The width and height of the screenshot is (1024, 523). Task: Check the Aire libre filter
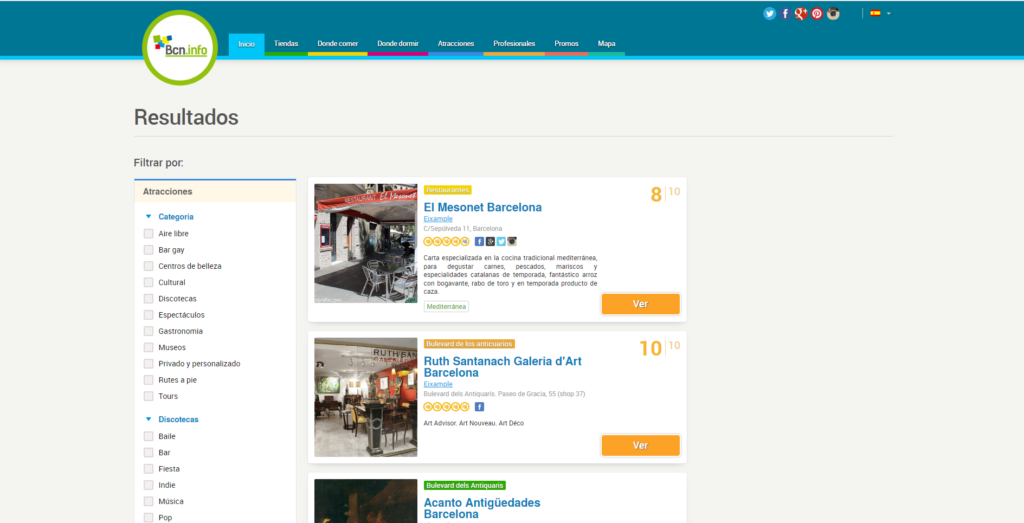coord(148,234)
